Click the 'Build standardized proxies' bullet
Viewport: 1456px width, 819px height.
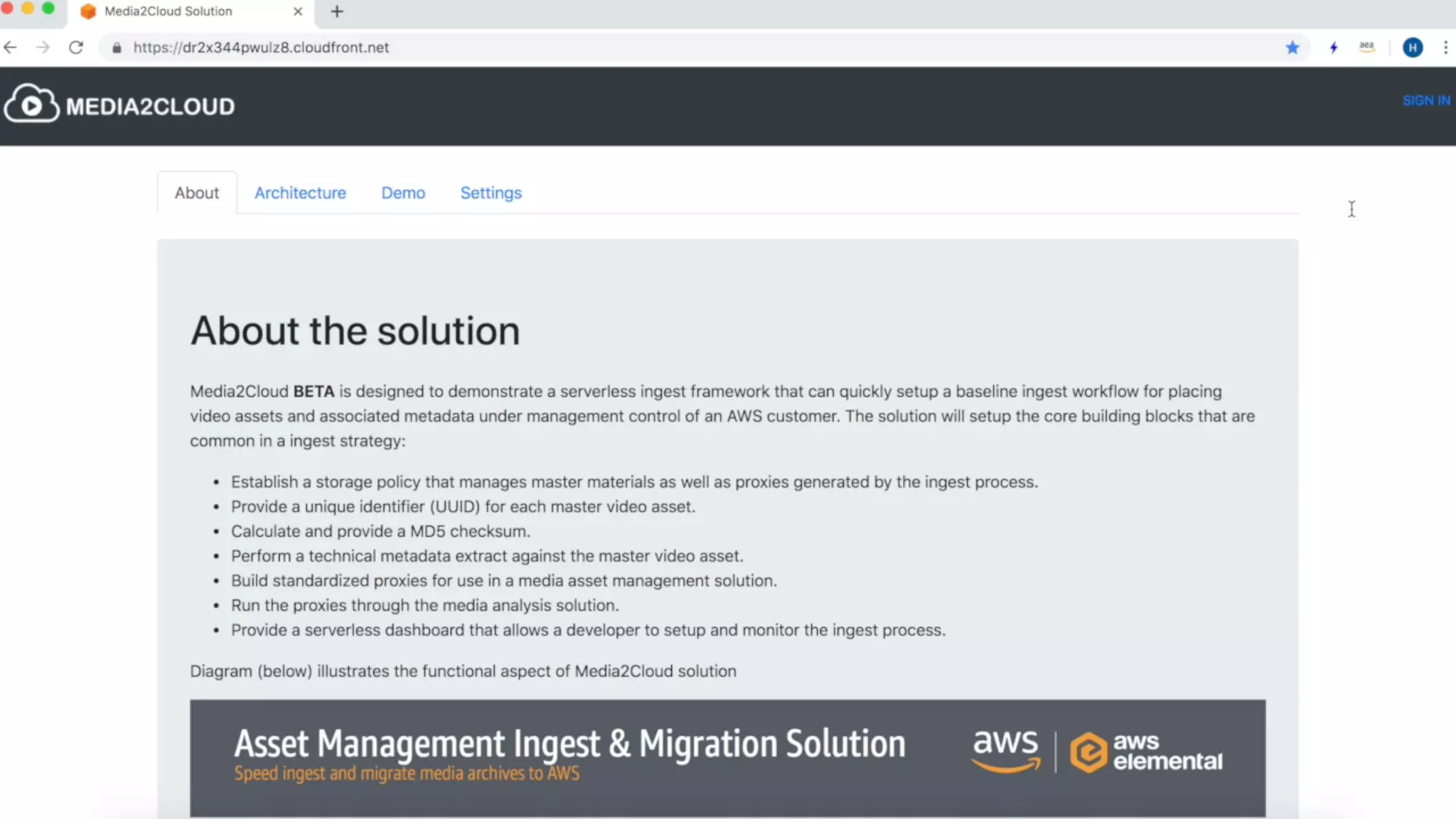tap(503, 580)
